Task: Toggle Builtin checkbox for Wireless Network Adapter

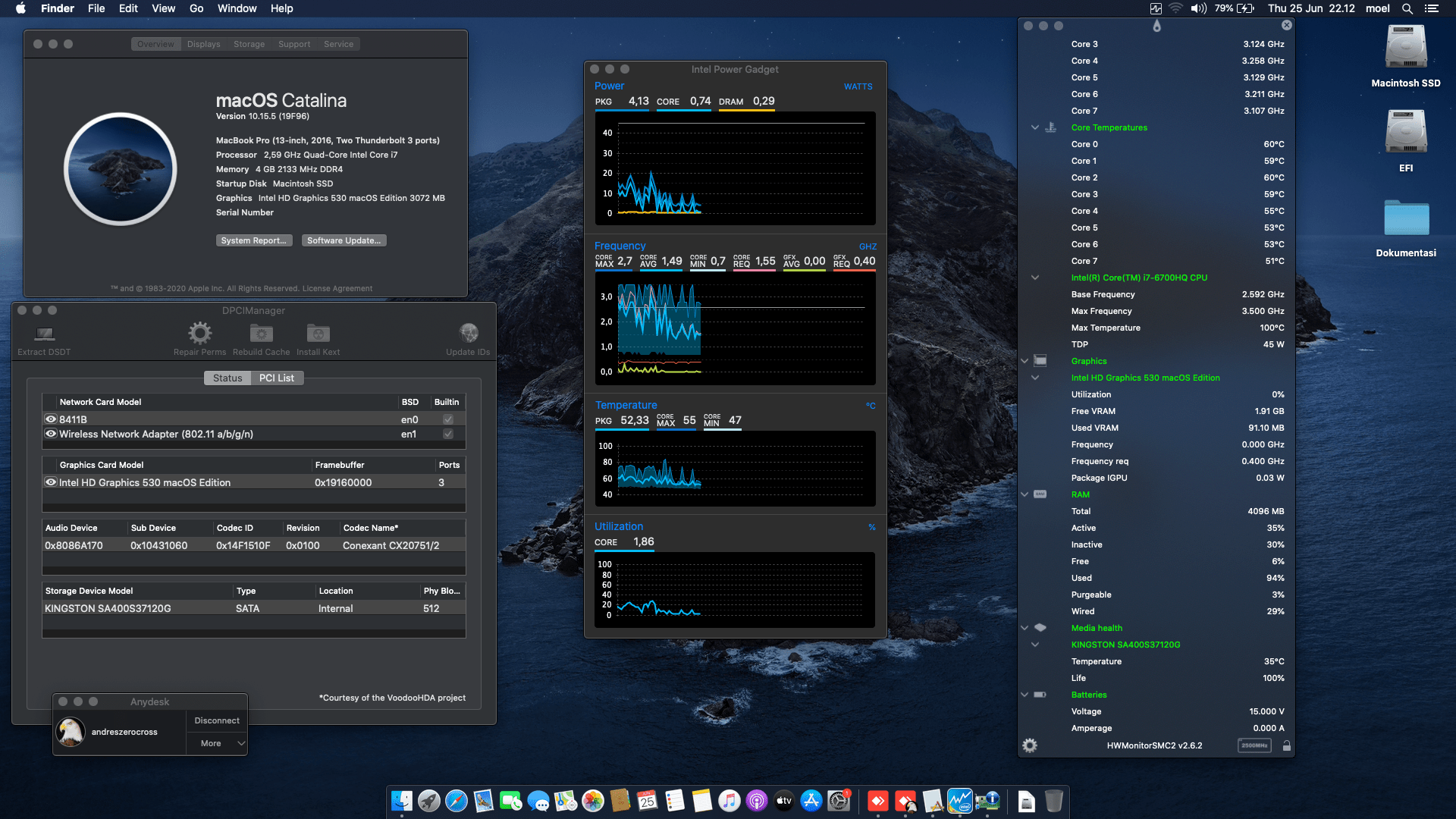Action: point(448,434)
